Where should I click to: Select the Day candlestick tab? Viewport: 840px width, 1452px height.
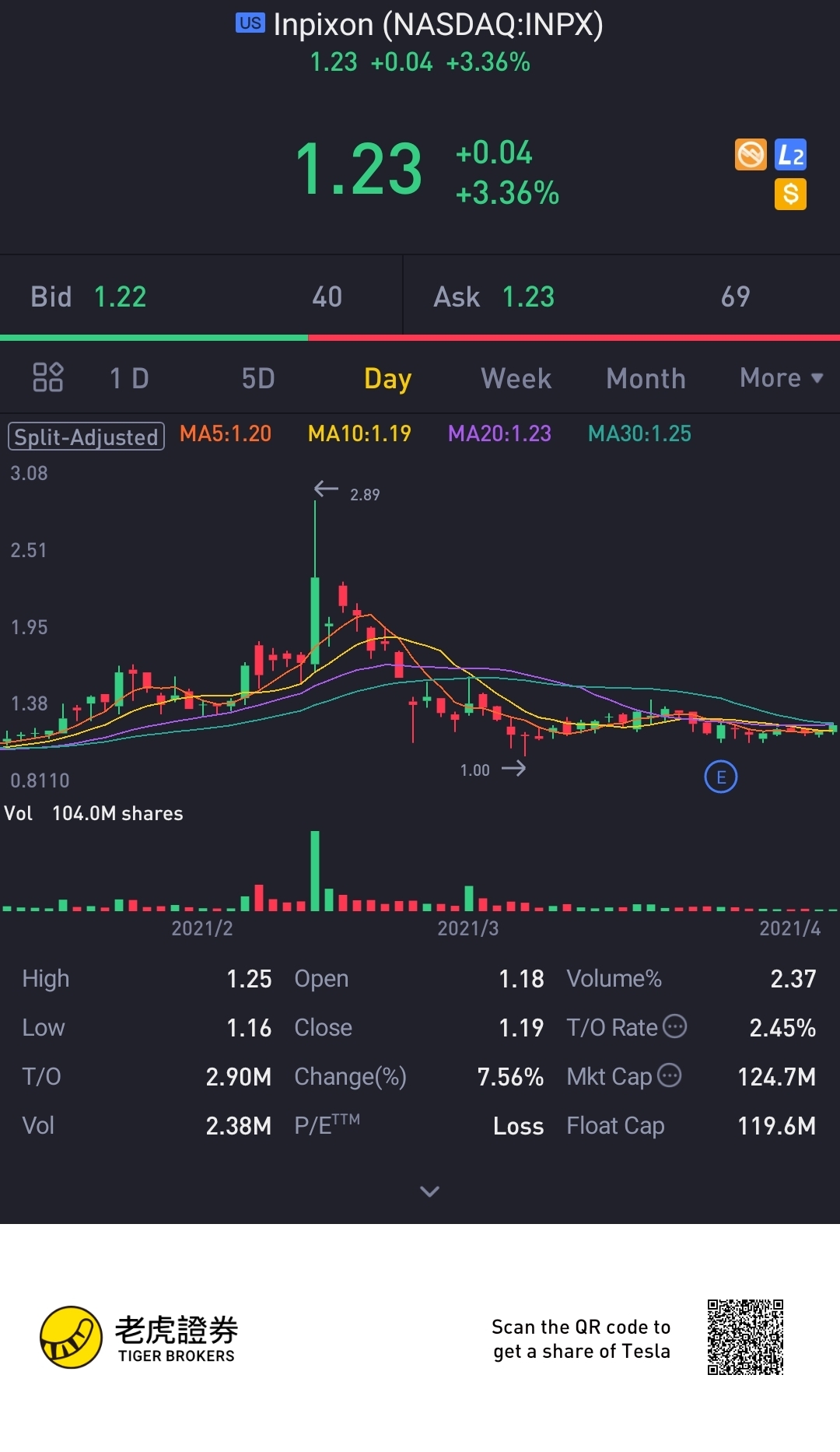pos(387,379)
